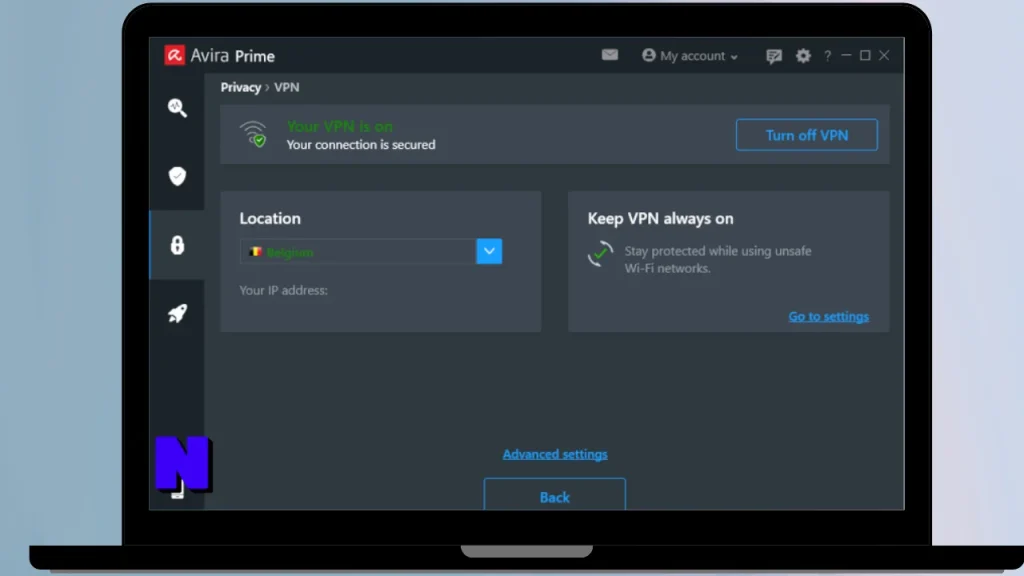Click the Avira logo icon

point(174,56)
